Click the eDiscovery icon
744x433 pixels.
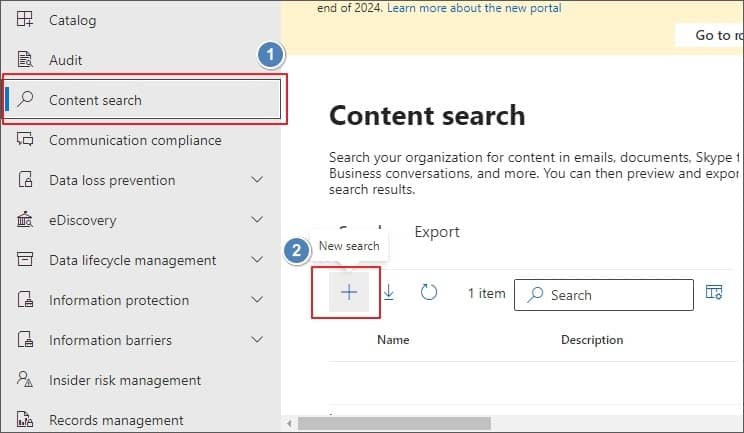[x=25, y=220]
